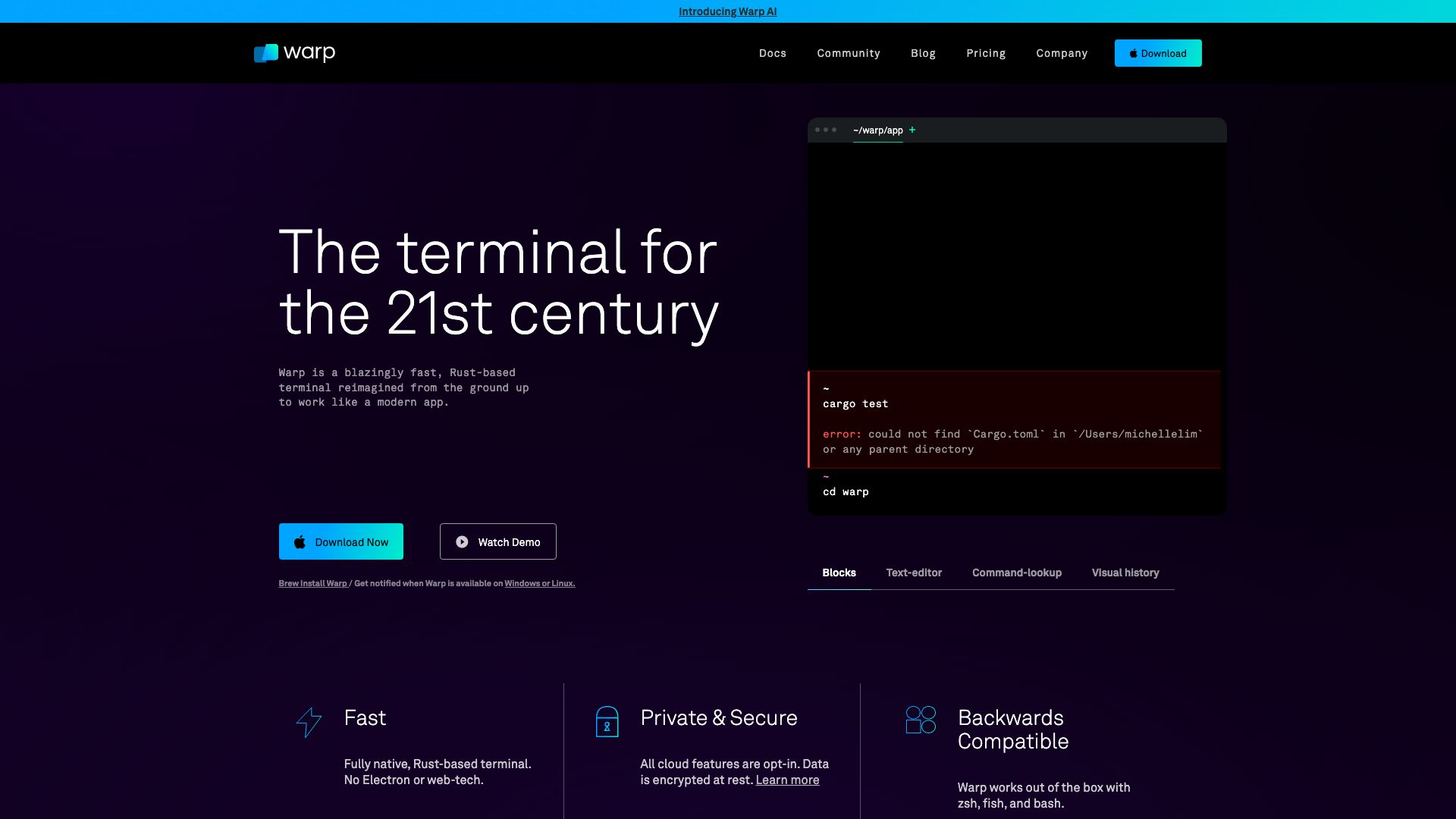Click the 'No Electron or web-tech' text
This screenshot has height=819, width=1456.
(413, 780)
